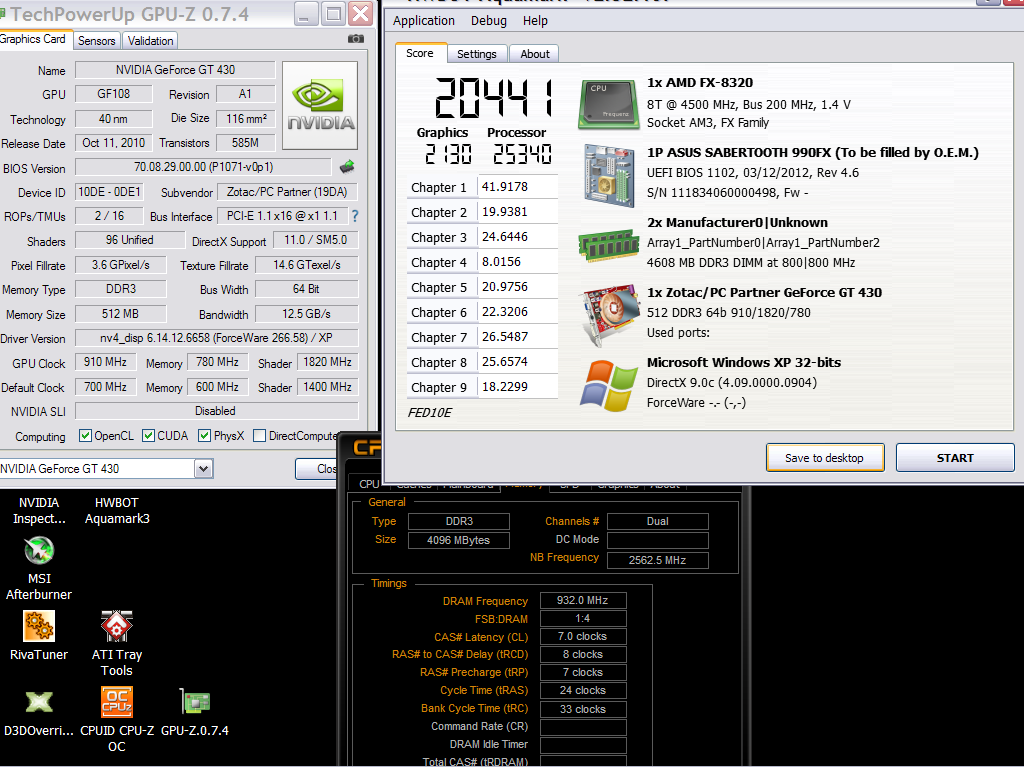The image size is (1024, 768).
Task: Switch to the About tab in Aquamark
Action: point(534,54)
